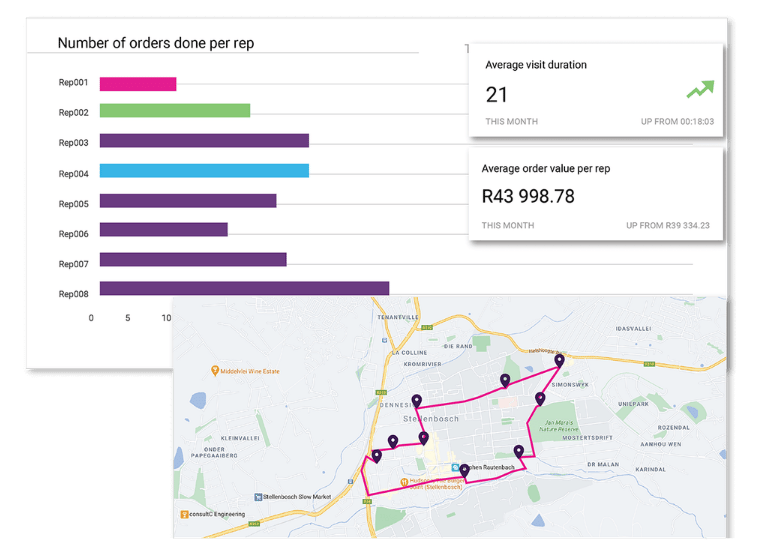Select the green Rep002 bar

[174, 111]
